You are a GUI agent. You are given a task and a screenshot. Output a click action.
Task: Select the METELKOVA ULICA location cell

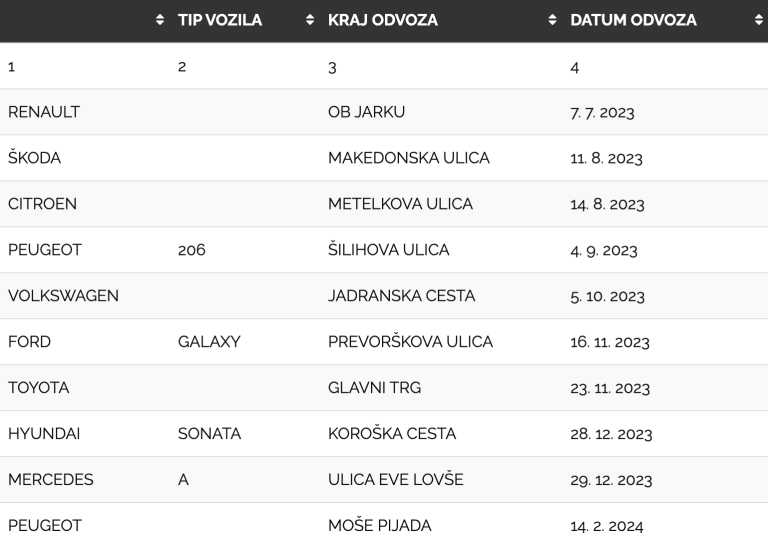pyautogui.click(x=400, y=204)
